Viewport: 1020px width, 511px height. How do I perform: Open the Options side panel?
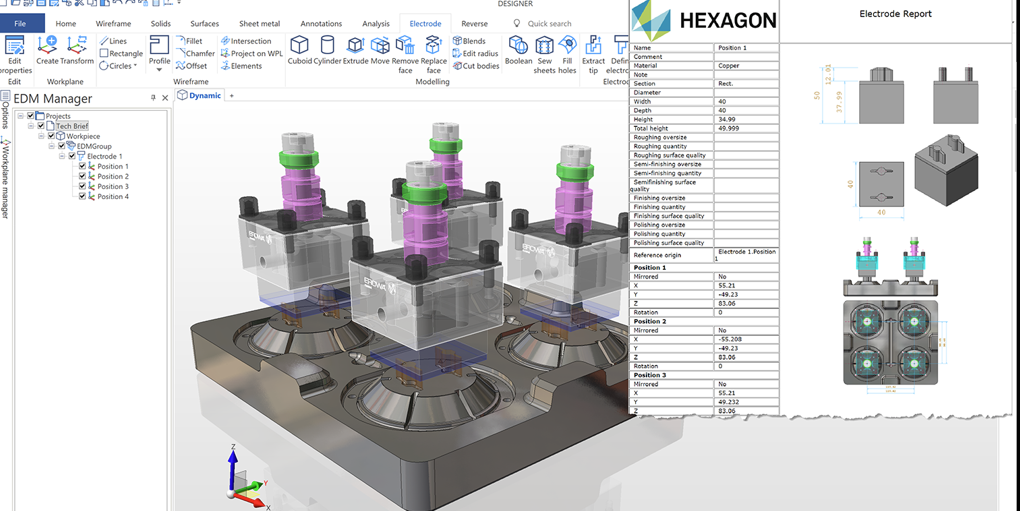tap(5, 110)
